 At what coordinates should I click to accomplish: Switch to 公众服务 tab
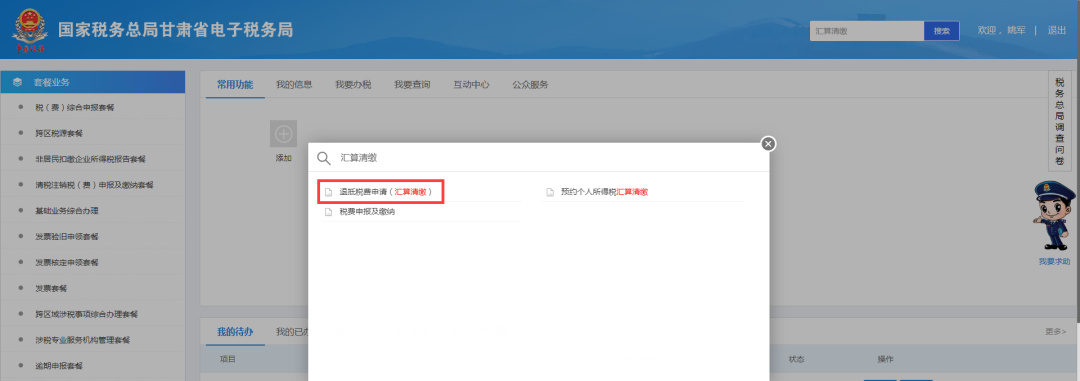pos(530,85)
